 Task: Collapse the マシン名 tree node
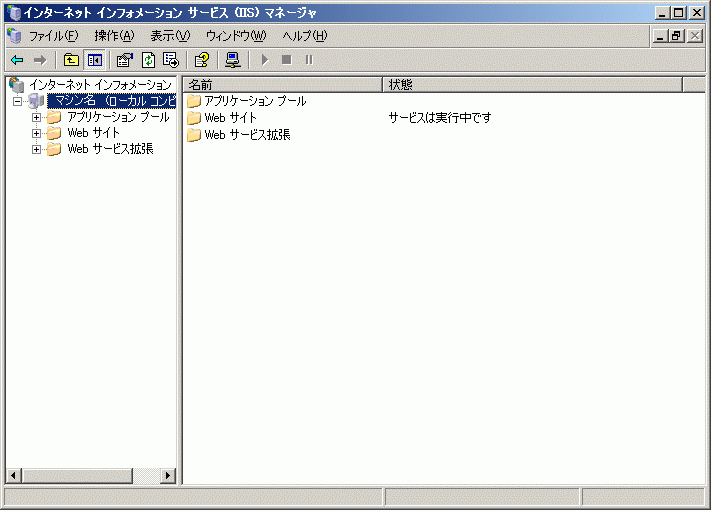pyautogui.click(x=17, y=101)
